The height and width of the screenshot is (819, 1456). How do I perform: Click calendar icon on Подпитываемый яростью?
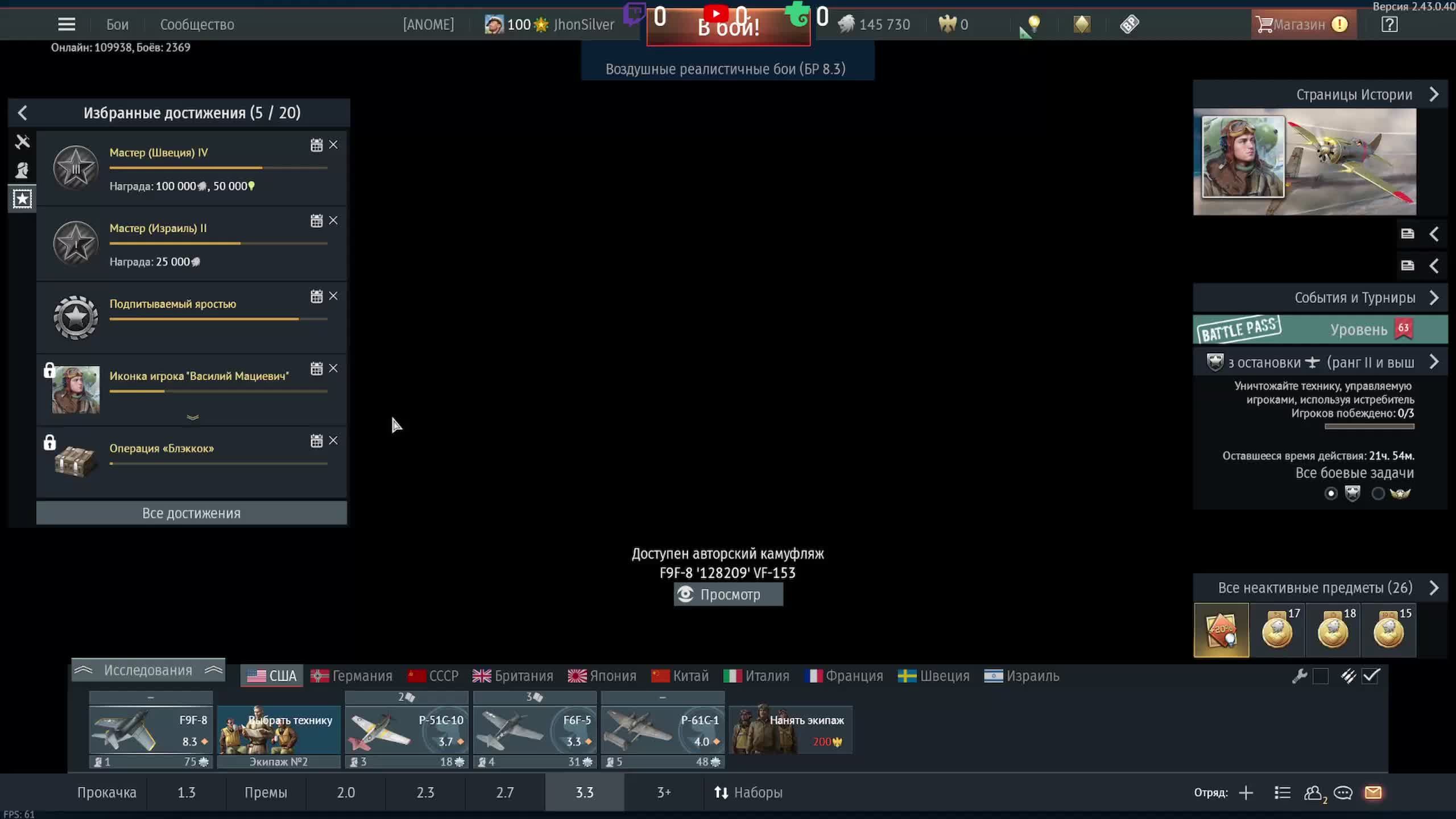316,296
